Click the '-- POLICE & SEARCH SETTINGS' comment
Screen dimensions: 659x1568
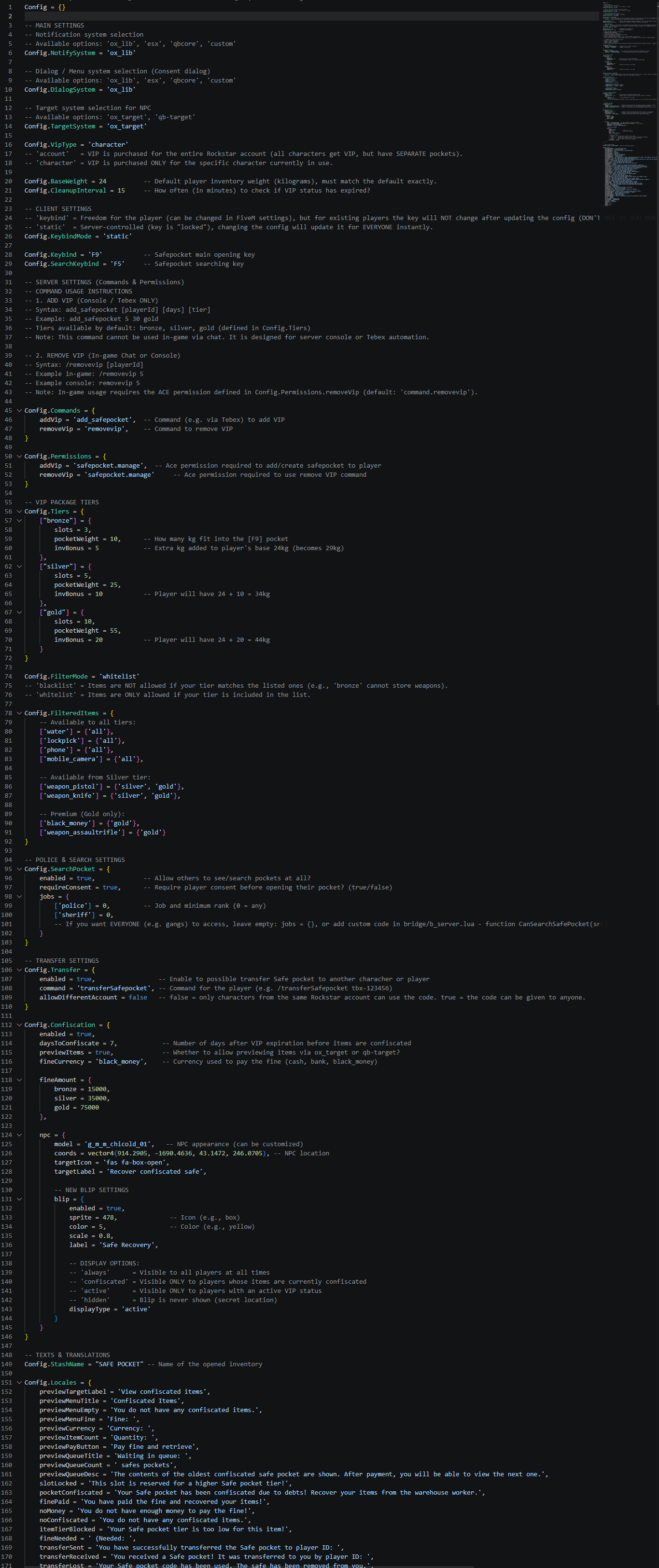[74, 860]
